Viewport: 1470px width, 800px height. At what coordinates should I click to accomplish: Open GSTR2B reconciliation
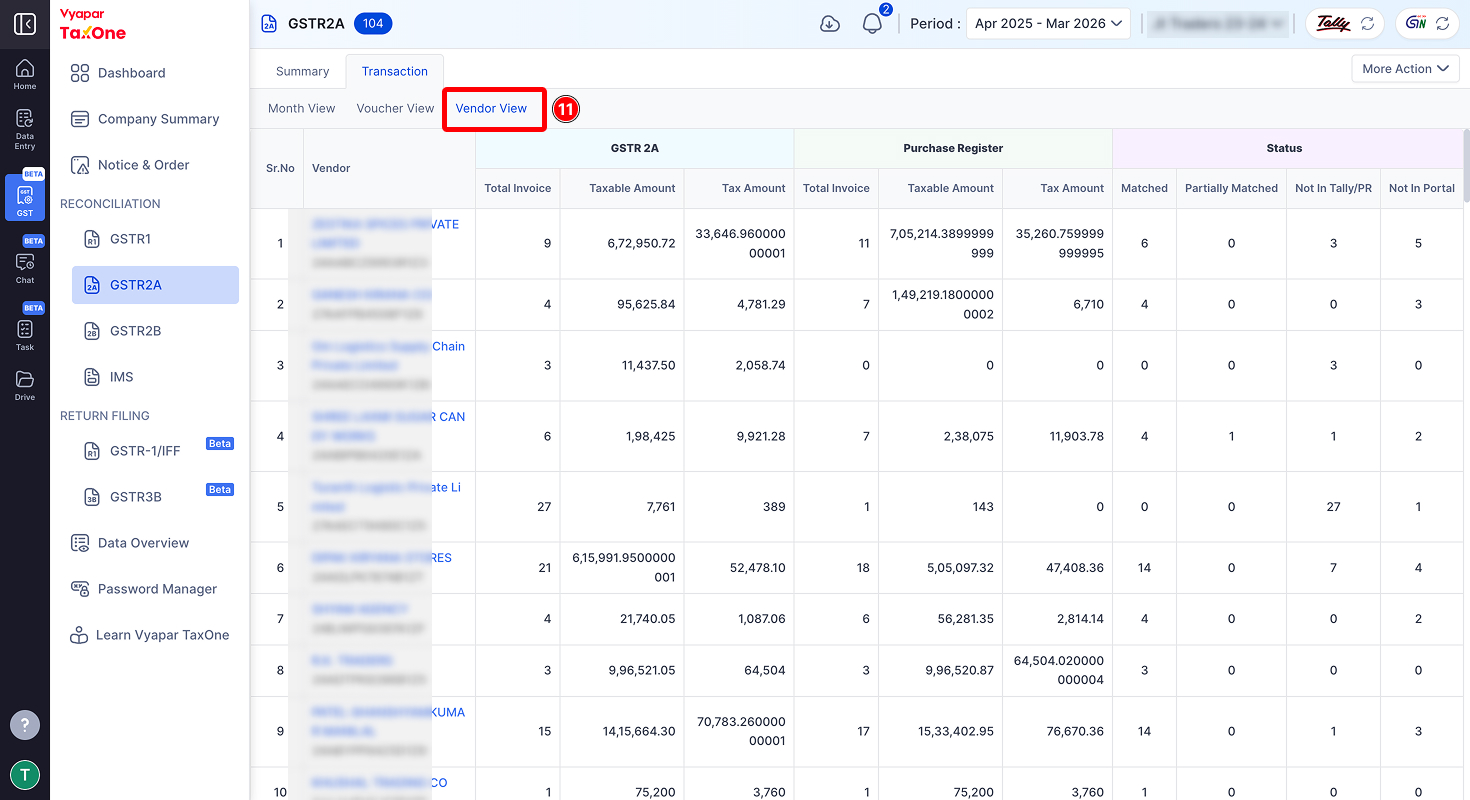click(155, 331)
